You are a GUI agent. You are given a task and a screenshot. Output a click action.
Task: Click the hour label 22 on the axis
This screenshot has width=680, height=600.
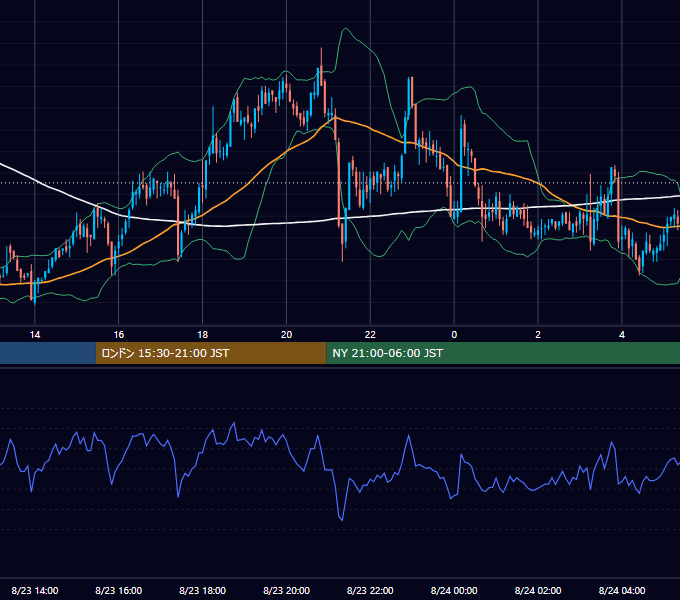click(370, 335)
